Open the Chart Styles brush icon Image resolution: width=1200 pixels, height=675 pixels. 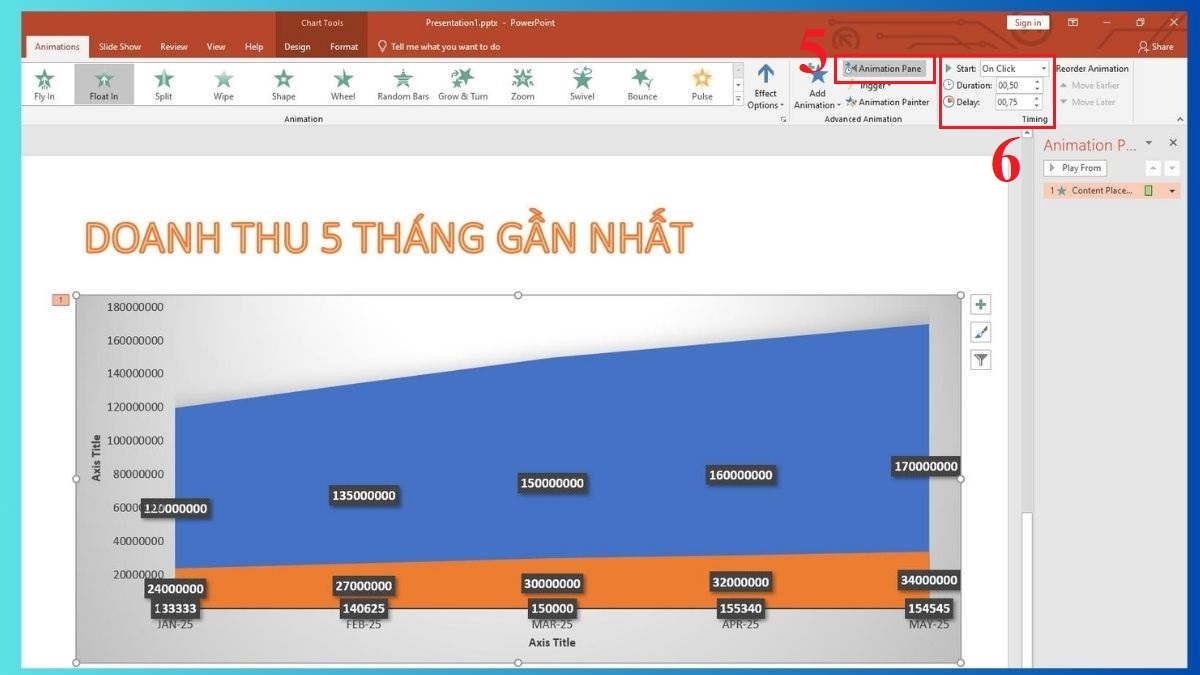(980, 331)
